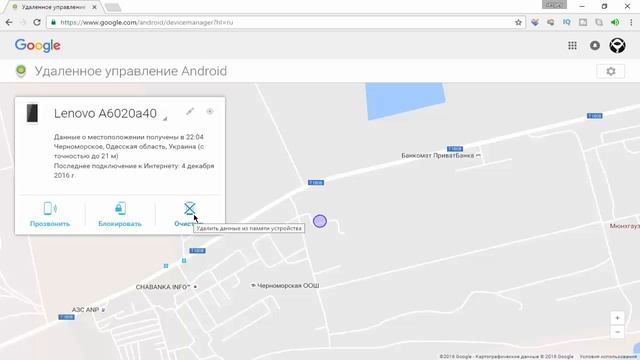
Task: Expand the Lenovo A6020a40 device dropdown
Action: tap(165, 119)
